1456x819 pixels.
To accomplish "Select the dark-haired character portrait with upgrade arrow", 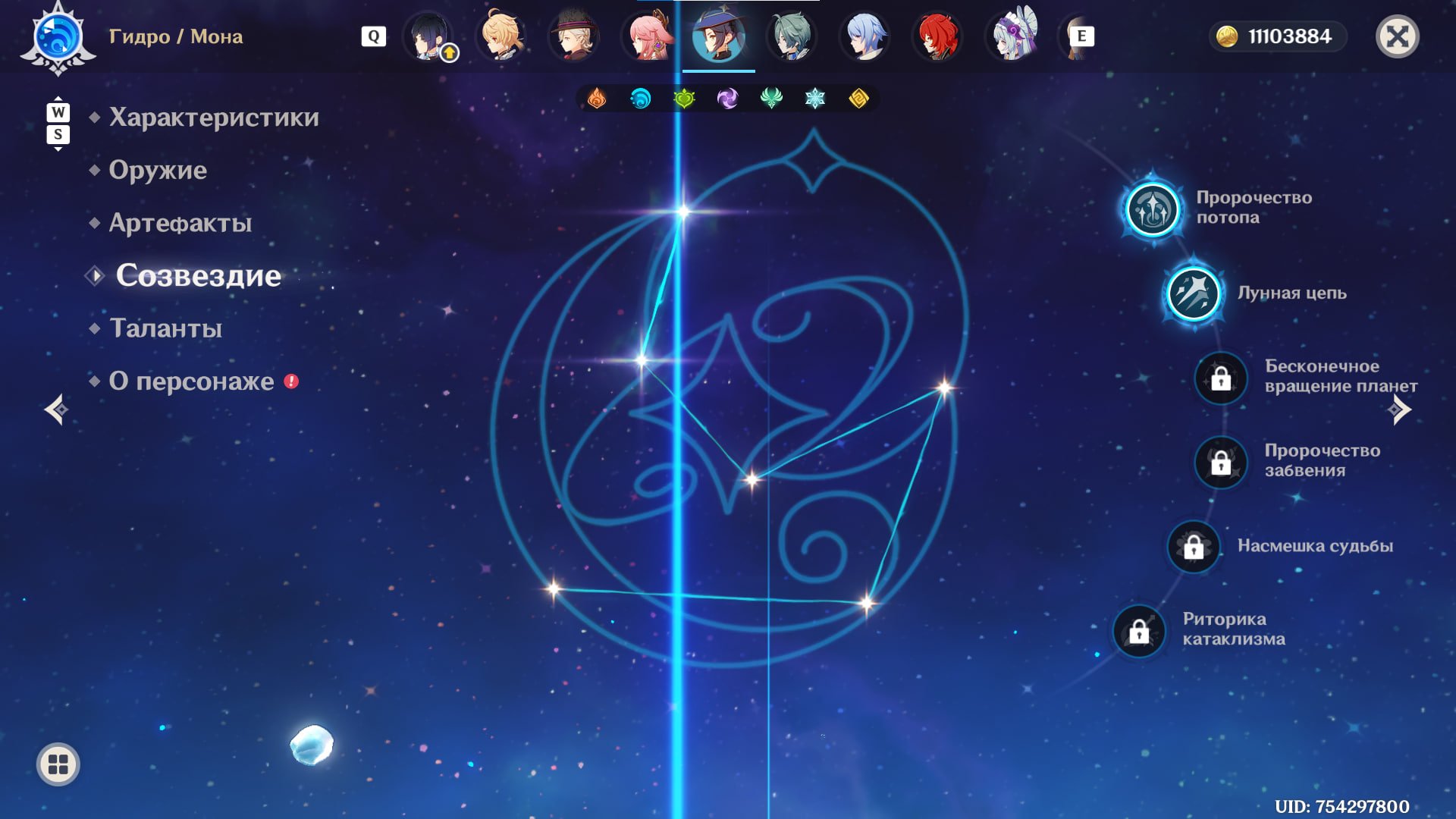I will point(429,36).
